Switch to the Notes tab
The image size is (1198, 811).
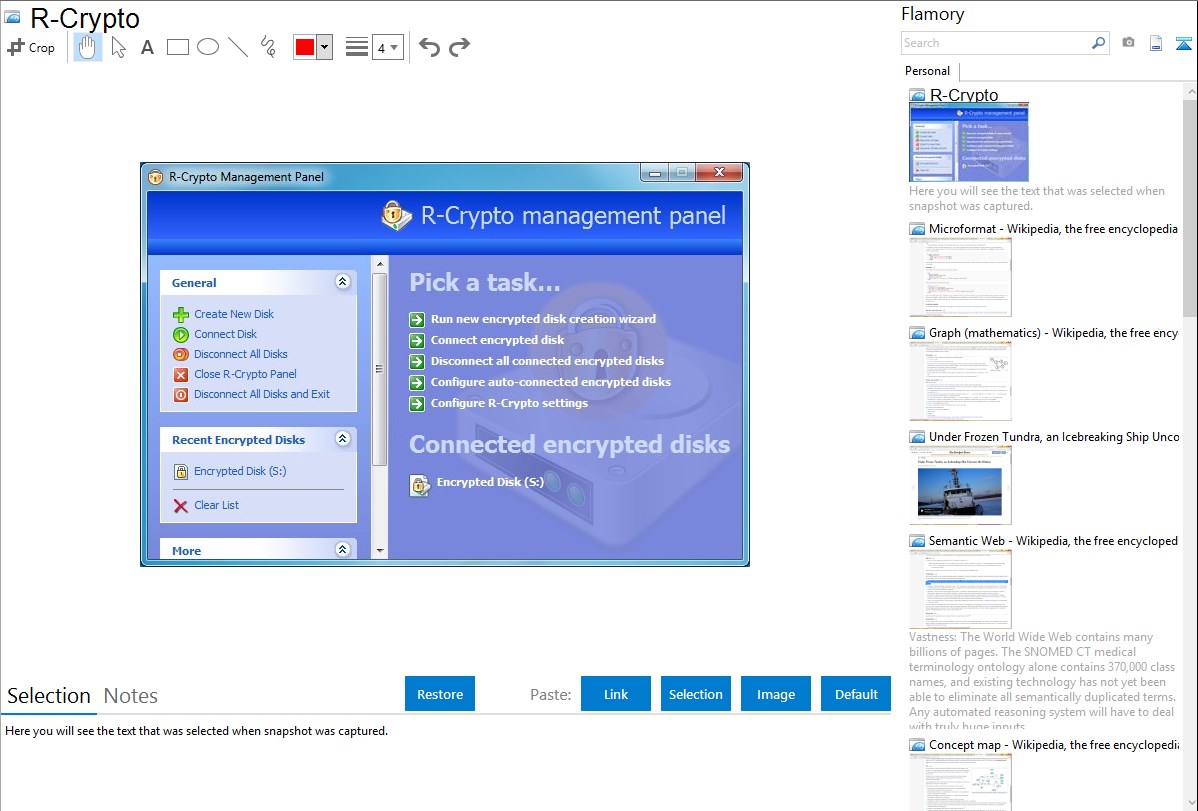[x=131, y=696]
